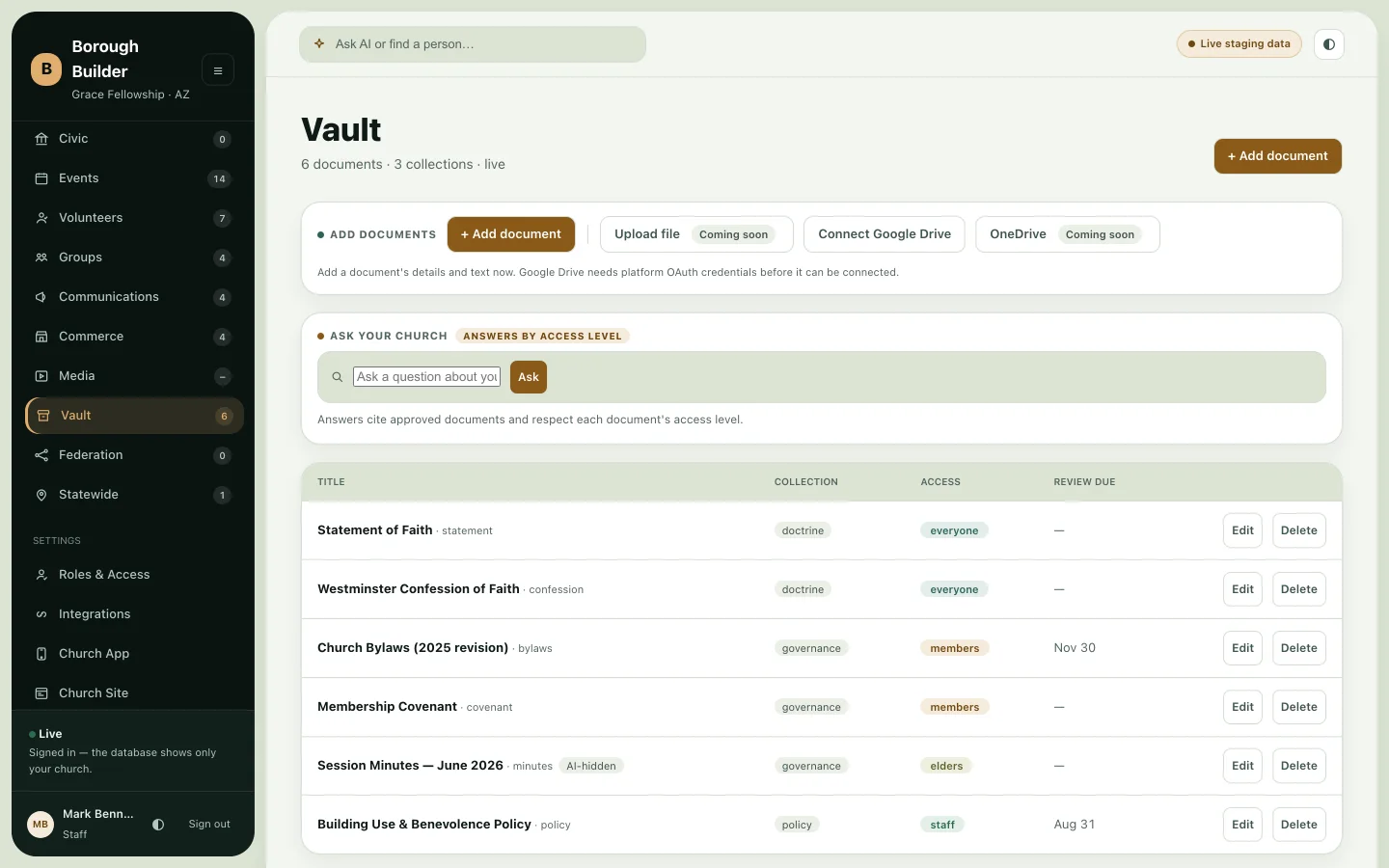This screenshot has width=1389, height=868.
Task: Click the Integrations link icon
Action: click(x=41, y=614)
